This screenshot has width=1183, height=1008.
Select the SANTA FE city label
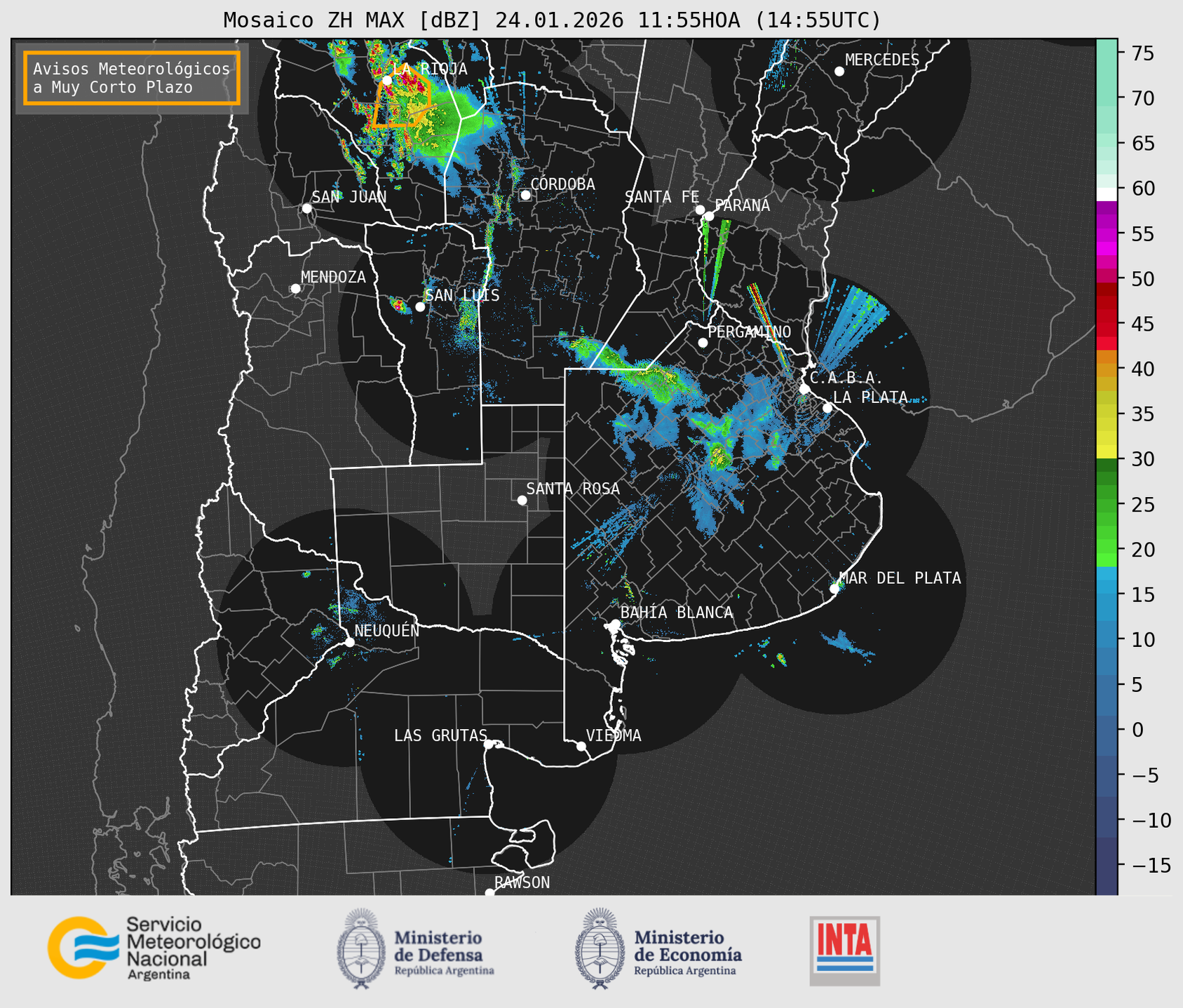click(662, 197)
